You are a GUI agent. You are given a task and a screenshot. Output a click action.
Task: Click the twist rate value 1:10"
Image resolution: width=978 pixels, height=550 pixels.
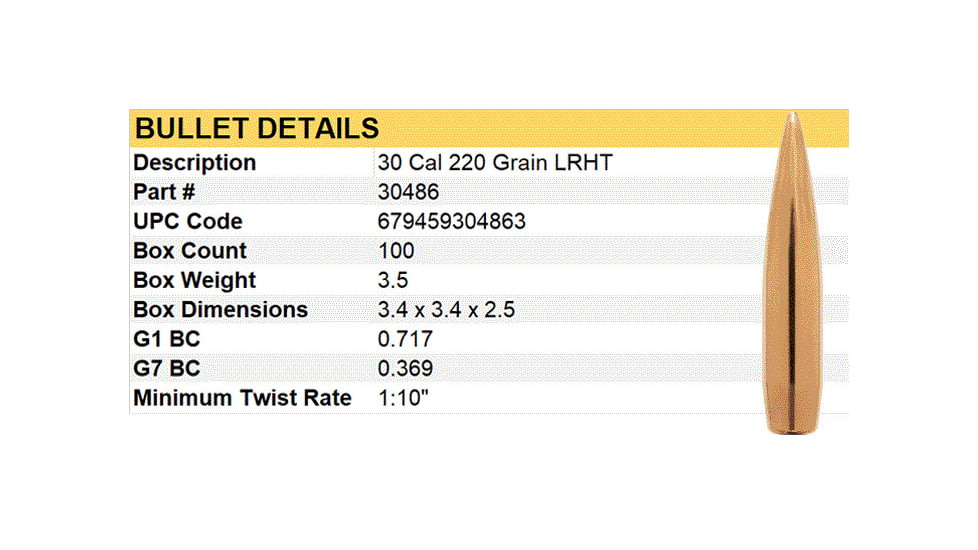coord(404,398)
